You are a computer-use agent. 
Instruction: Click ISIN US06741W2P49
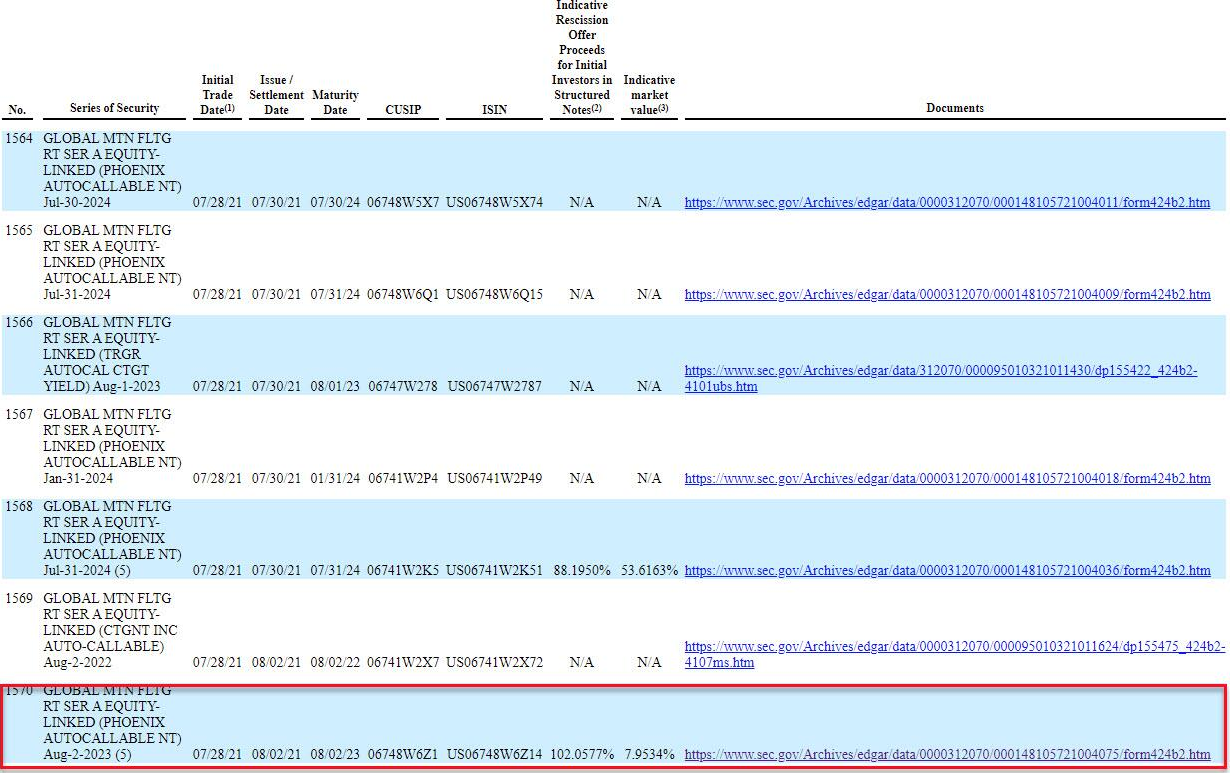pos(495,478)
